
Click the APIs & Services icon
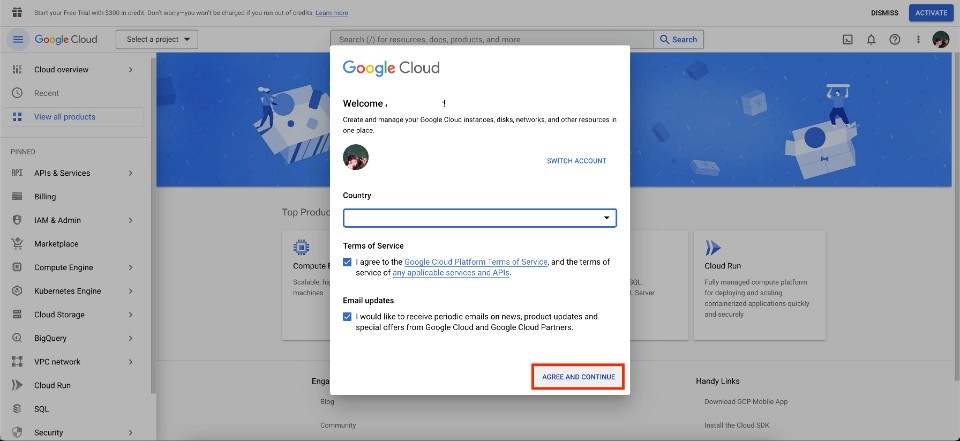[17, 173]
